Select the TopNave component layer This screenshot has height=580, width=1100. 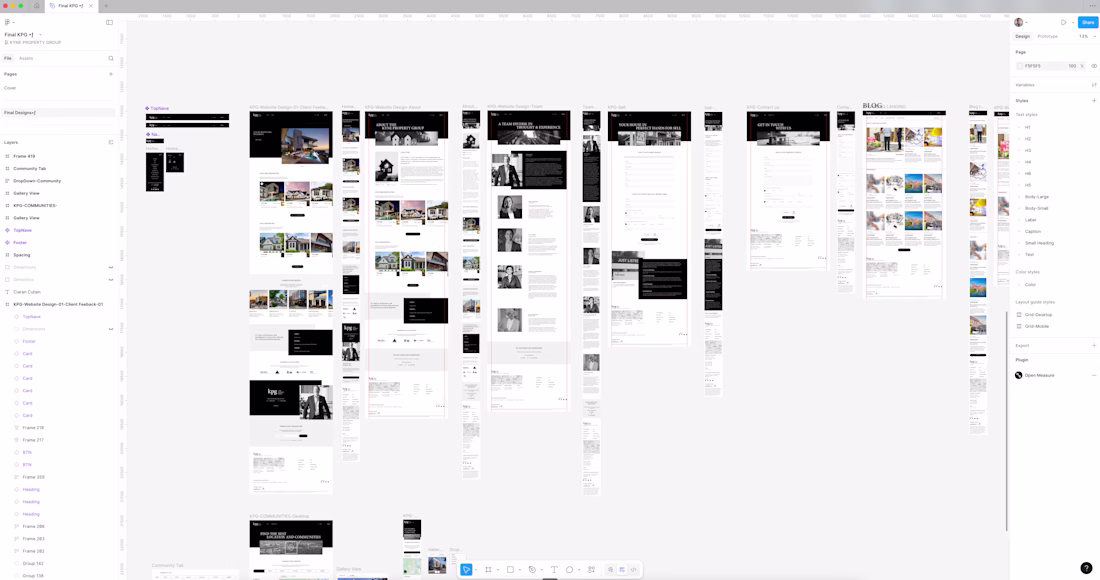[22, 230]
